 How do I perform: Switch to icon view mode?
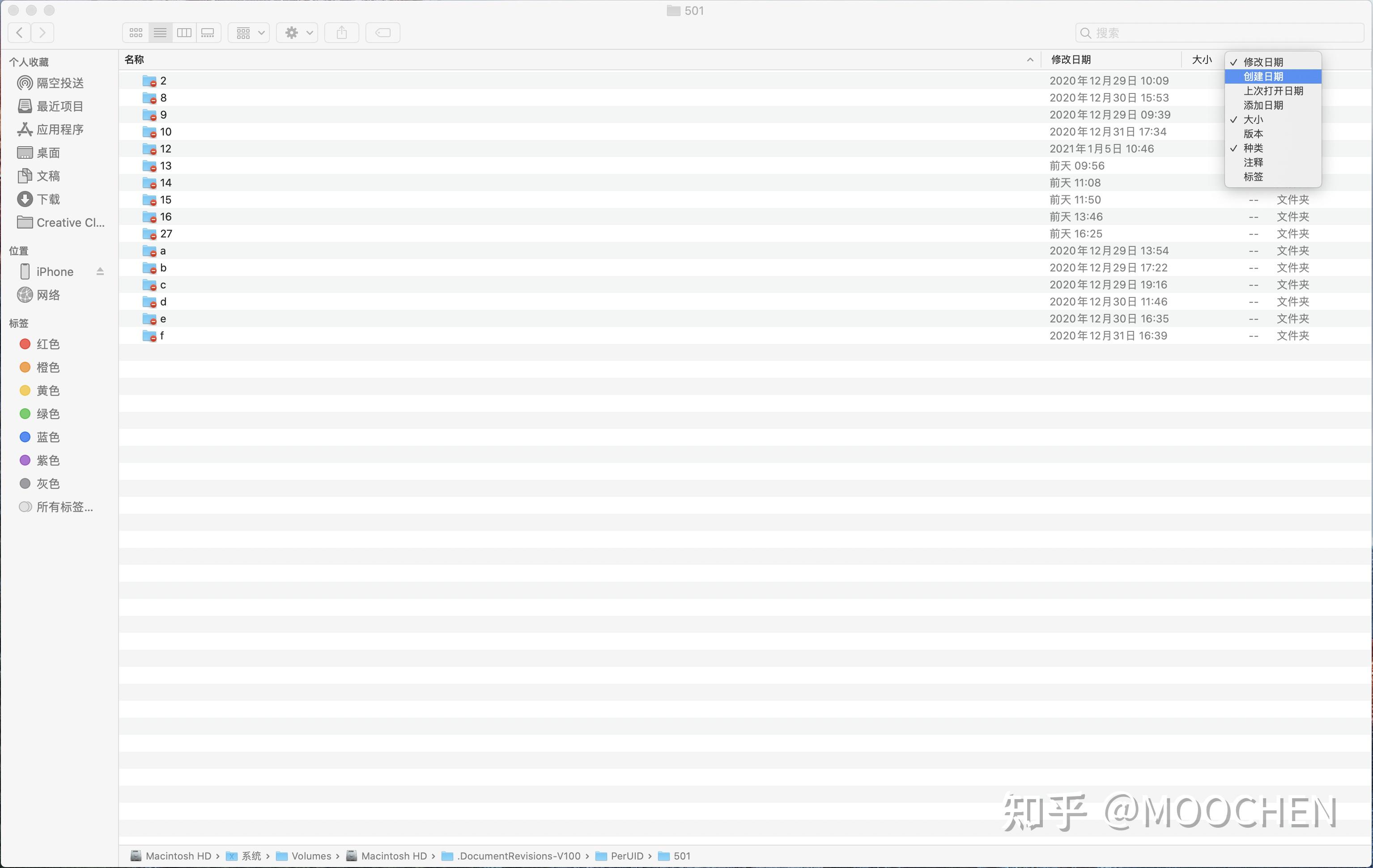point(136,33)
